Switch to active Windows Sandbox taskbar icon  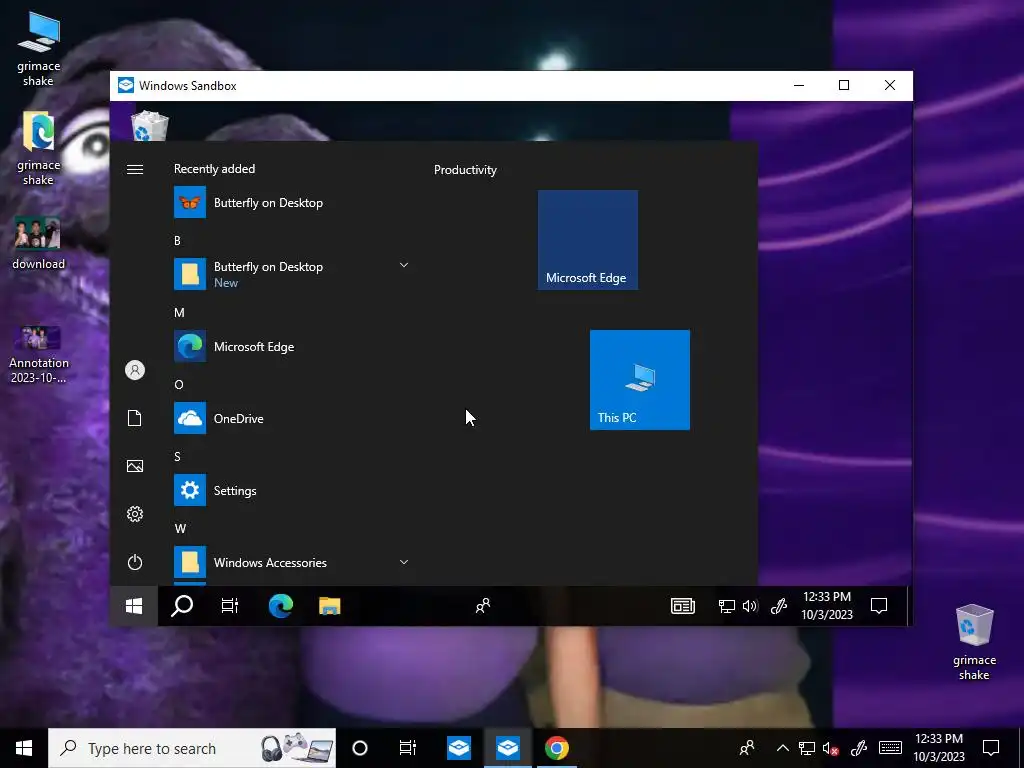(x=507, y=748)
